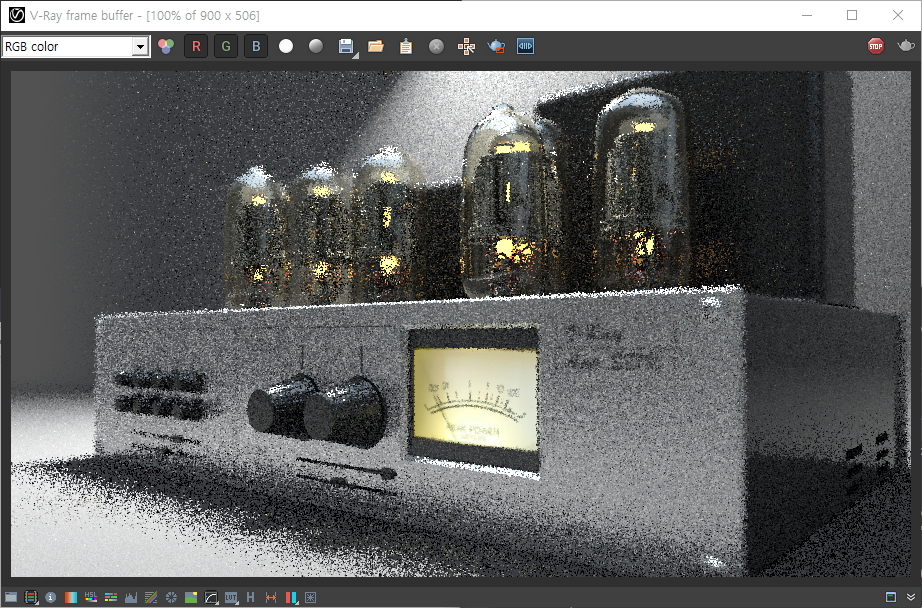The height and width of the screenshot is (608, 922).
Task: Show pixel information from the status bar
Action: tap(51, 598)
